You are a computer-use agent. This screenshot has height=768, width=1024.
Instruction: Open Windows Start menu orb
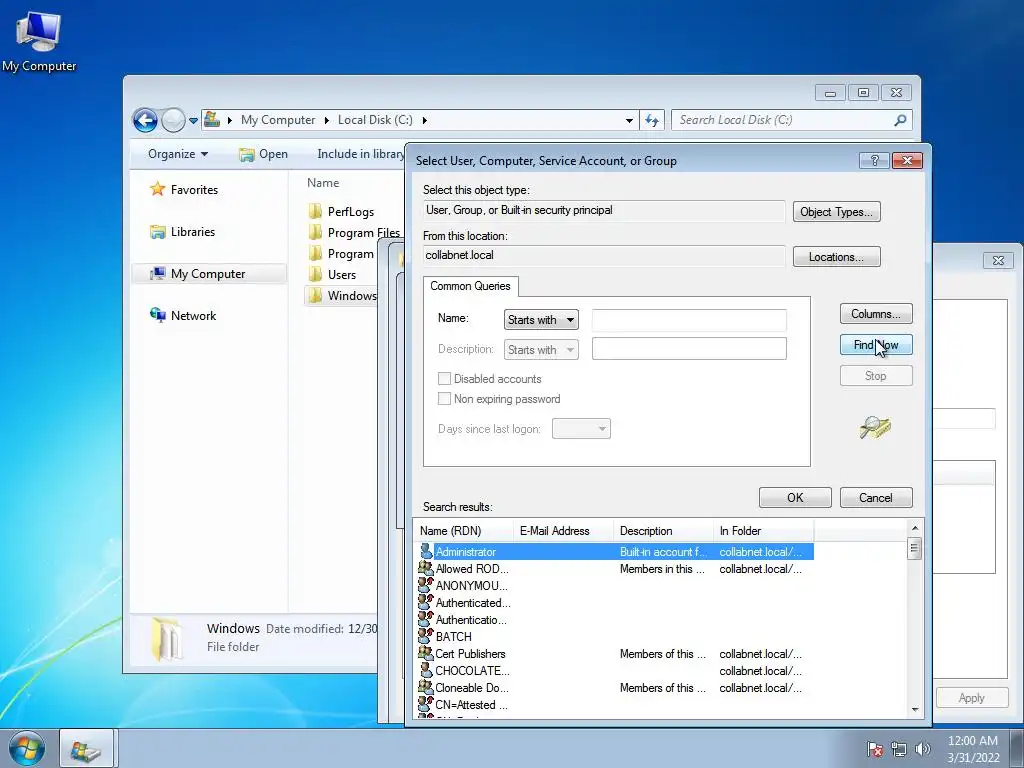(x=27, y=748)
